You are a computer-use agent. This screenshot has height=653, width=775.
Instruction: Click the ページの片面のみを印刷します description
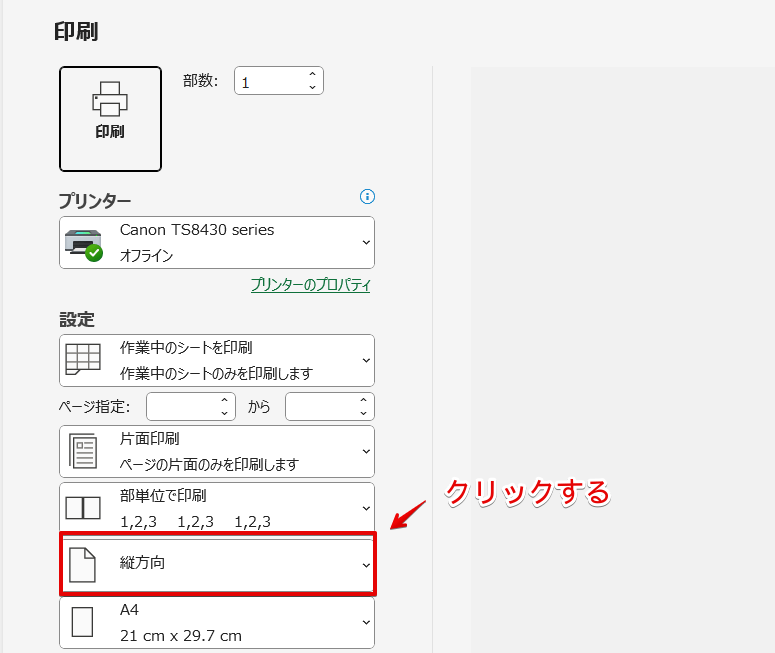pos(209,465)
